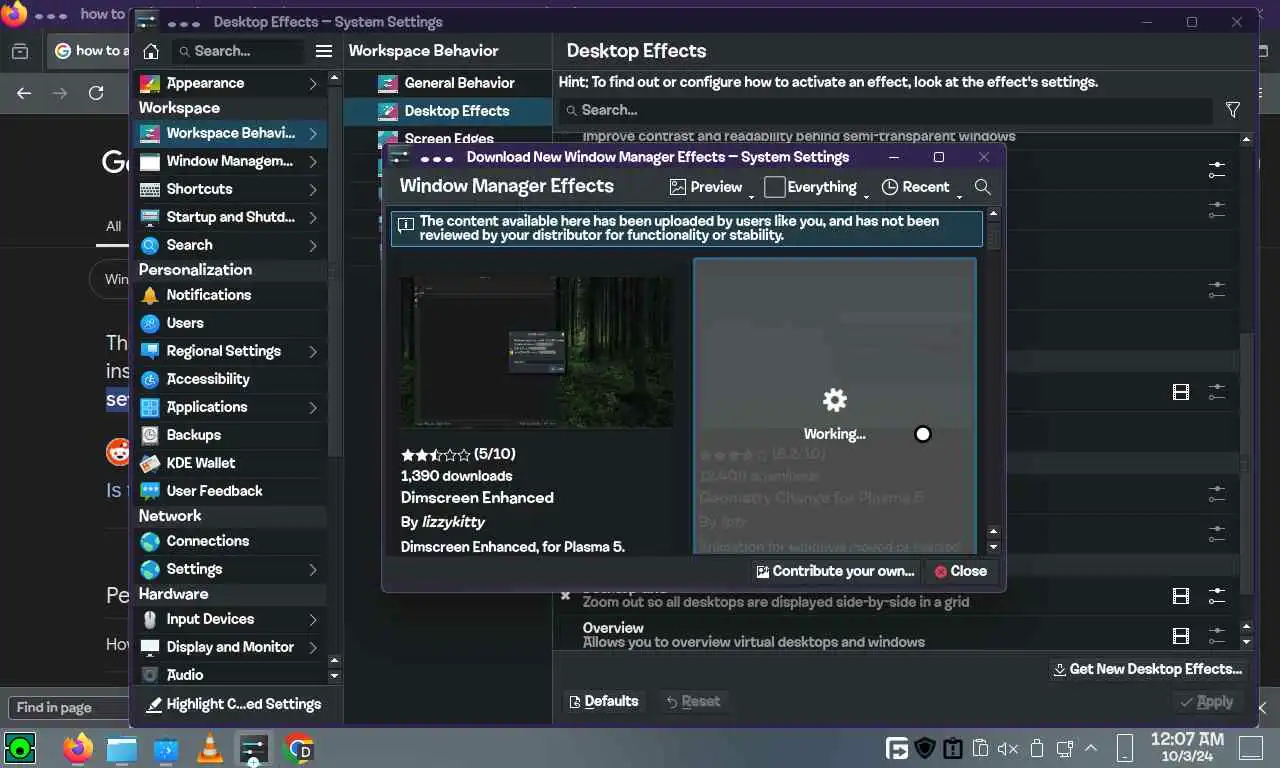Image resolution: width=1280 pixels, height=768 pixels.
Task: Open Notifications settings in the sidebar
Action: [230, 295]
